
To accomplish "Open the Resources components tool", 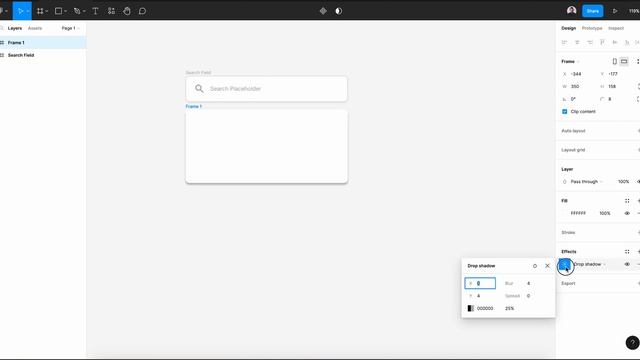I will (111, 11).
